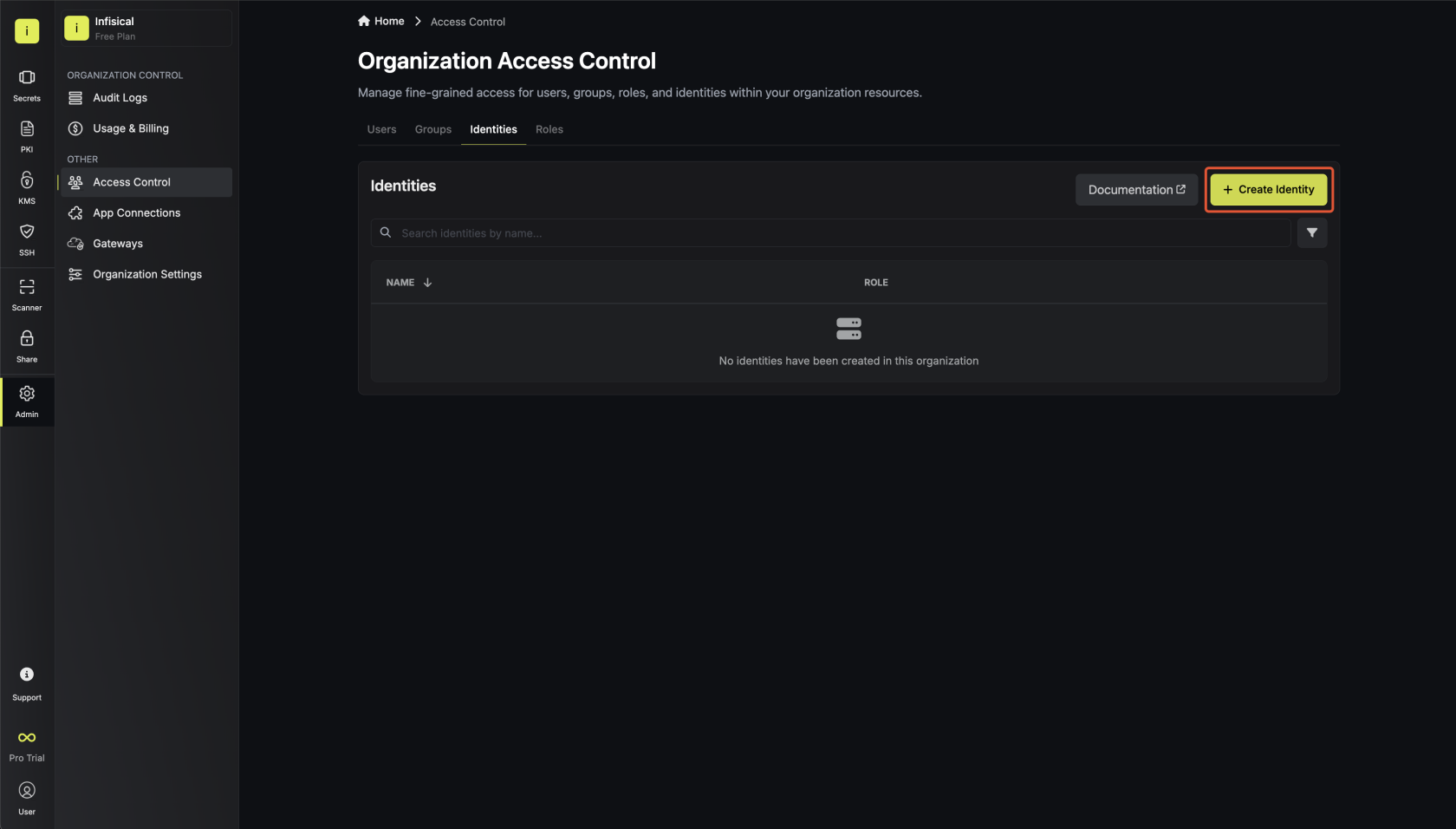
Task: Open filter options for identities
Action: pos(1311,232)
